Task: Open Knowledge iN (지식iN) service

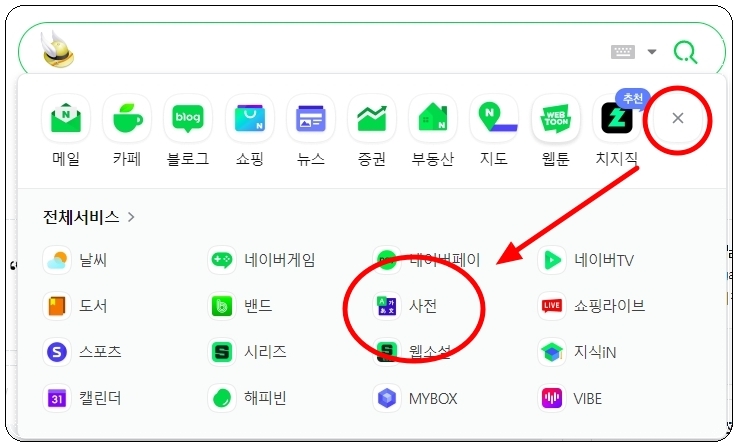Action: [x=578, y=352]
